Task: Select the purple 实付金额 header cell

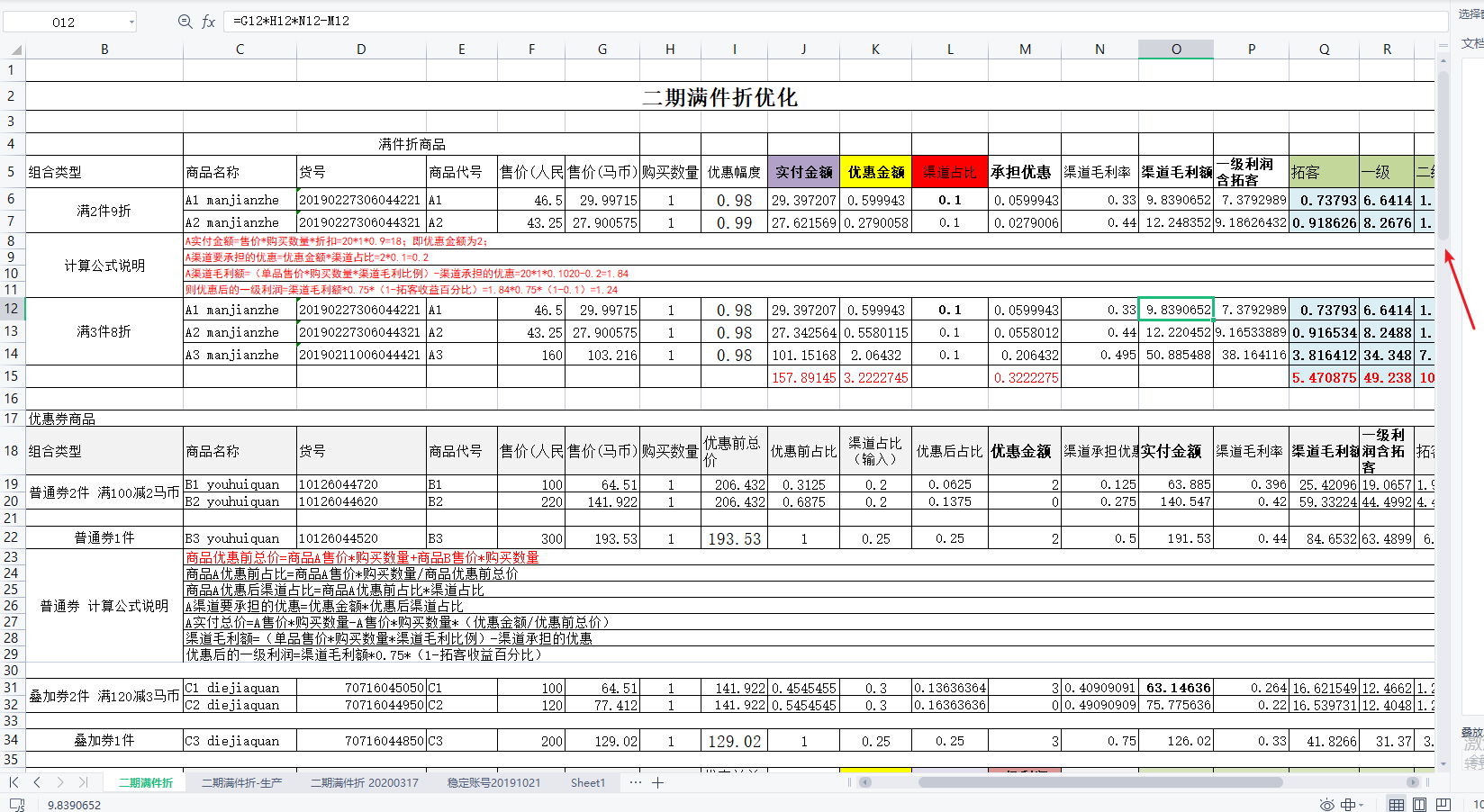Action: point(804,172)
